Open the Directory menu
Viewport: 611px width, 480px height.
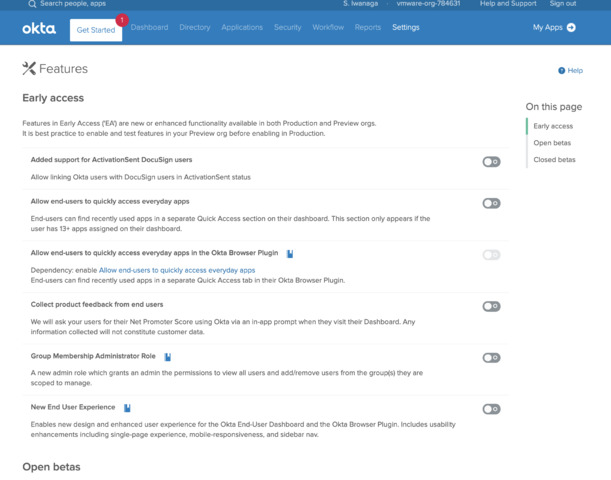[195, 27]
